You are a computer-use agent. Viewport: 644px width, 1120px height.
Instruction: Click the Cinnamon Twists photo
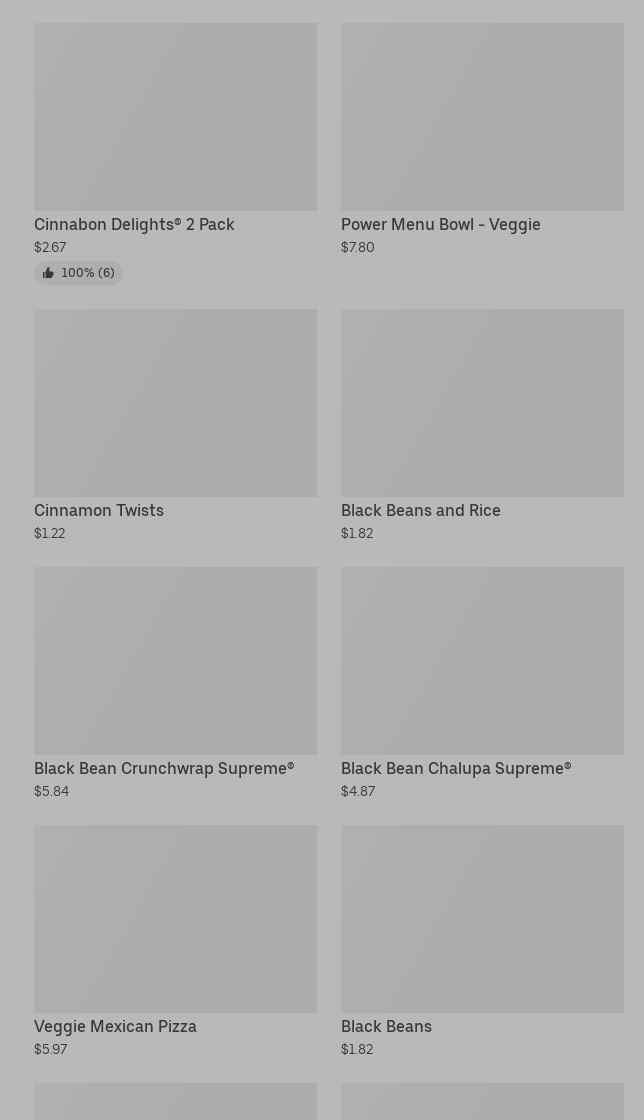click(175, 402)
